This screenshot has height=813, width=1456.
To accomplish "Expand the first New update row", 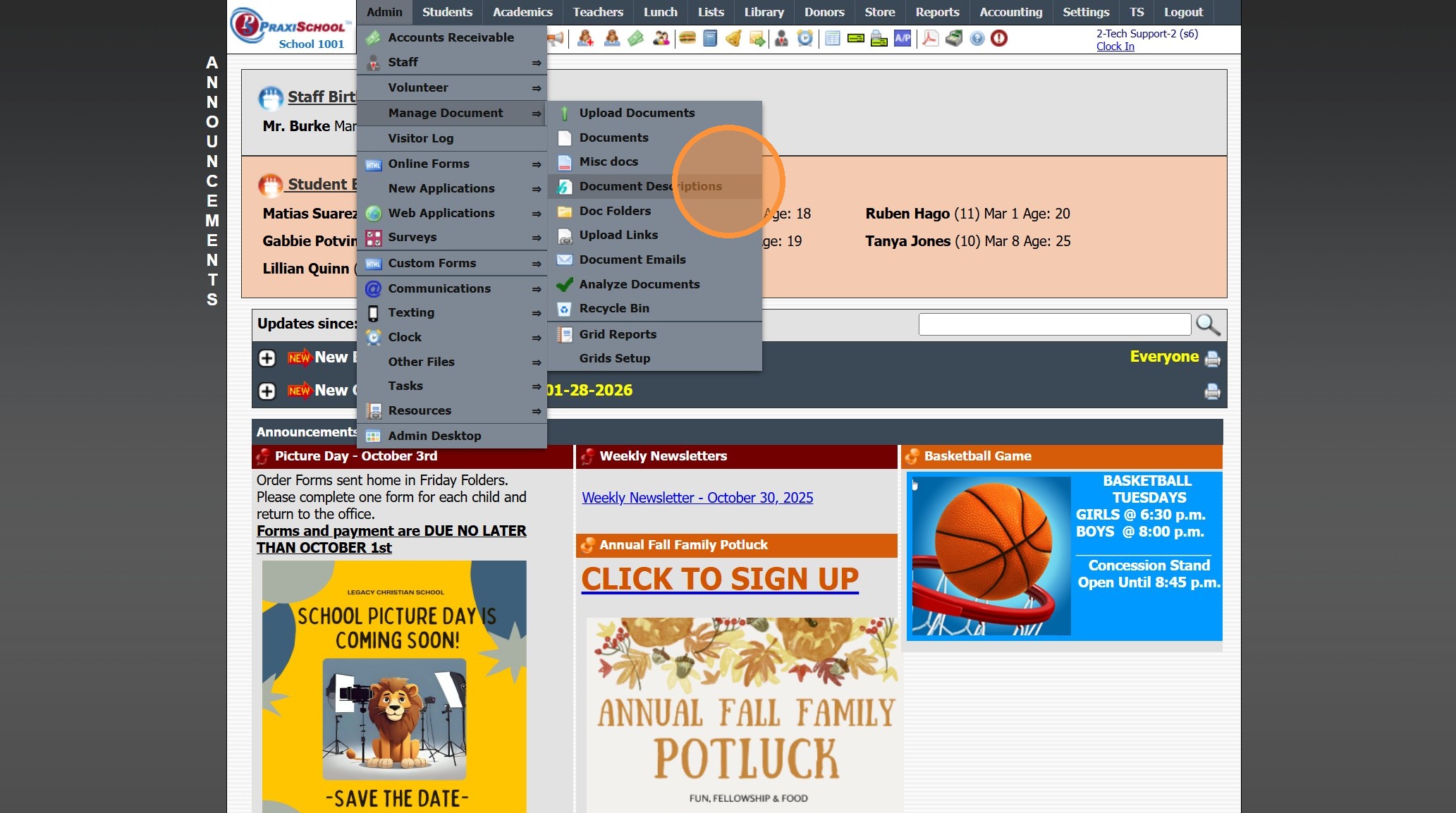I will tap(267, 358).
